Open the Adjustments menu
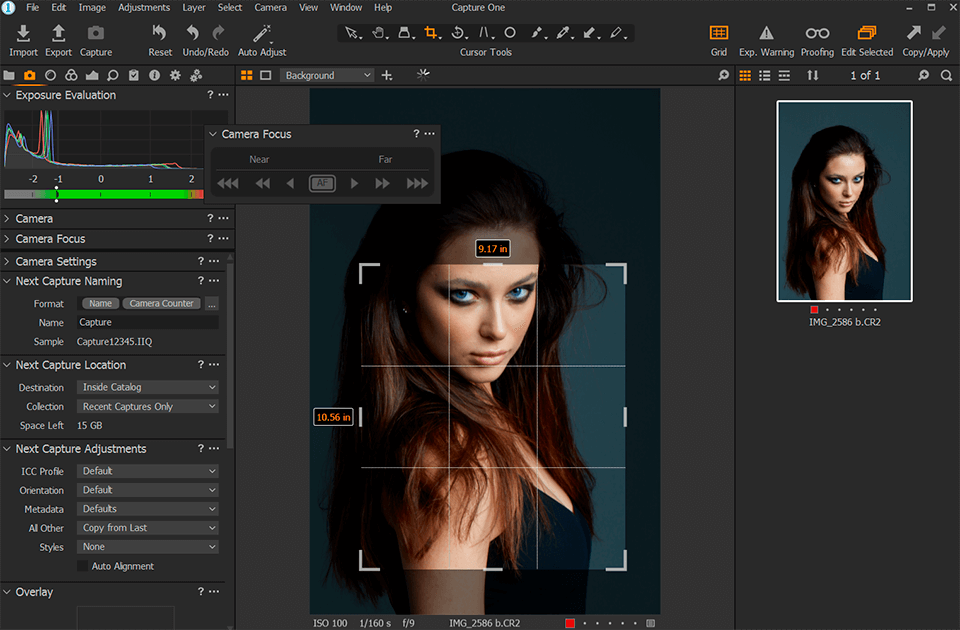Viewport: 960px width, 630px height. pos(144,7)
